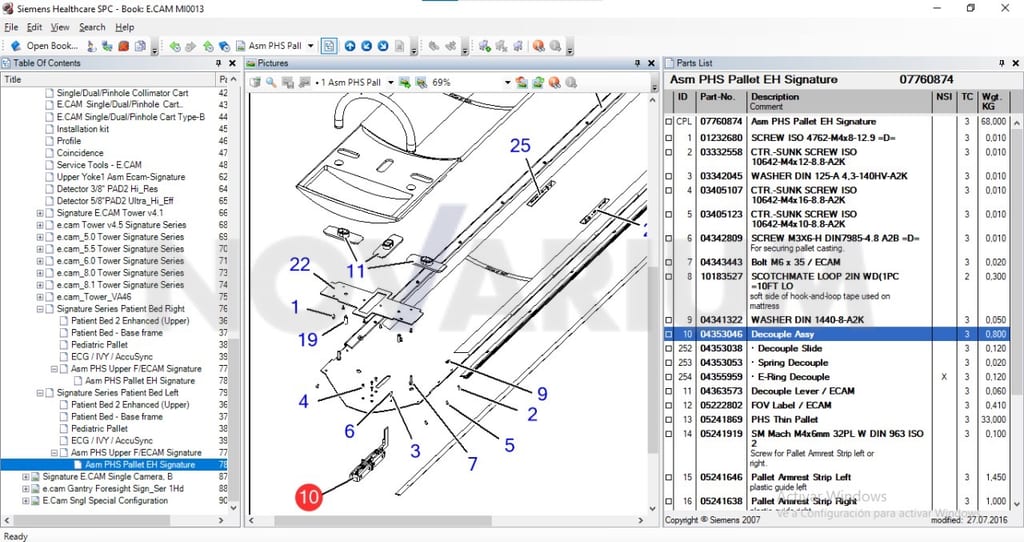The image size is (1024, 542).
Task: Expand e.cam_Tower_VA46 tree node
Action: 40,296
